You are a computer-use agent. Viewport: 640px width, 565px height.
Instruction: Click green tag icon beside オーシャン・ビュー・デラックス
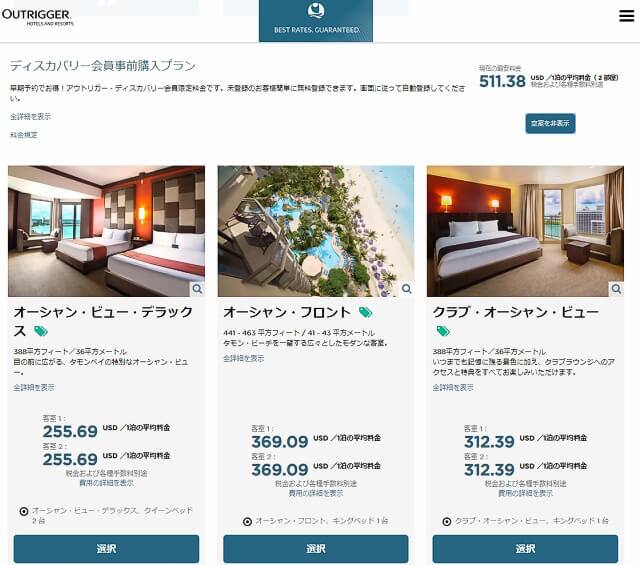[x=40, y=331]
